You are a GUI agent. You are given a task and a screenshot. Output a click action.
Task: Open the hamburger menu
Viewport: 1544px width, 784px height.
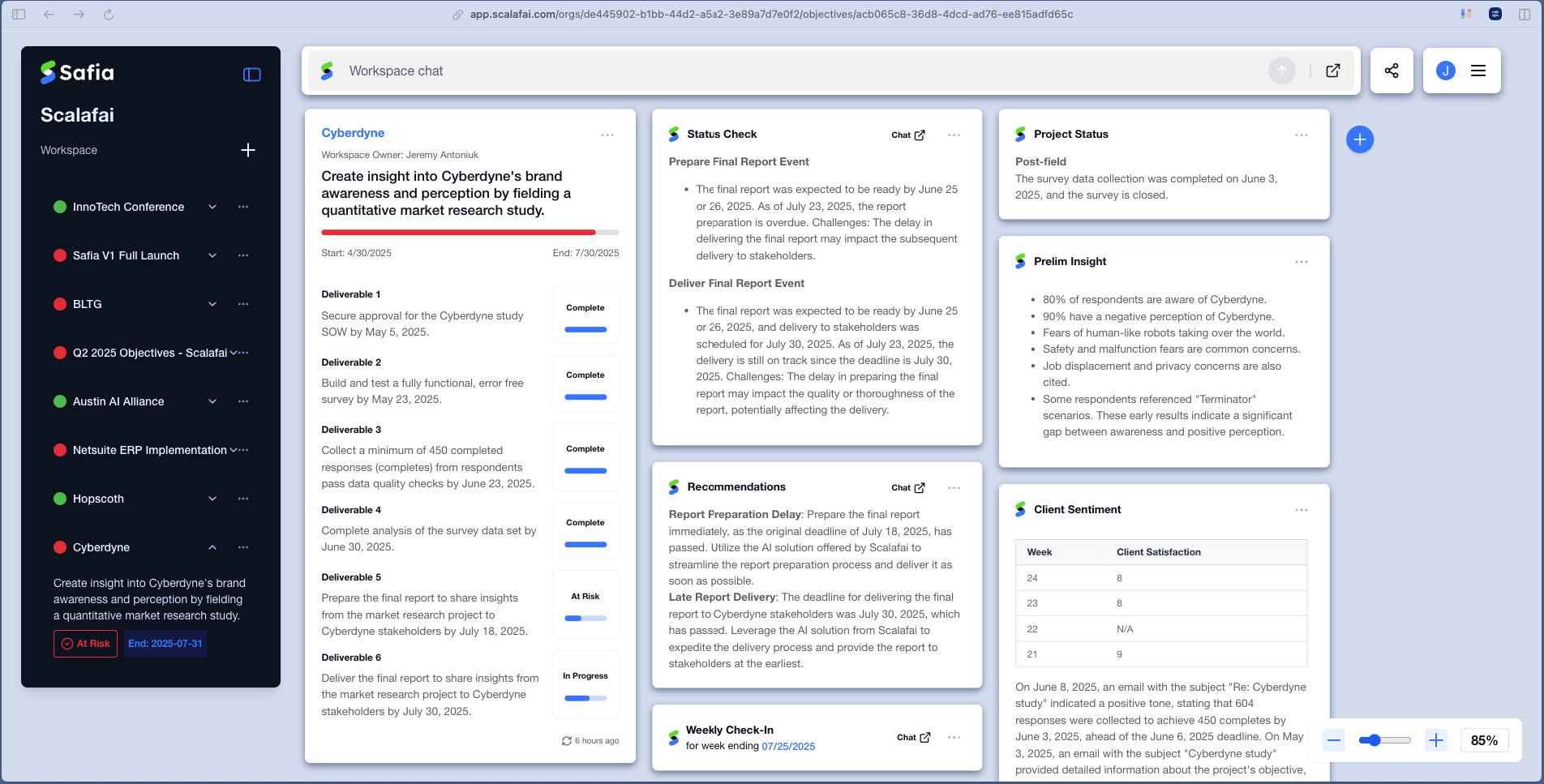[1478, 71]
